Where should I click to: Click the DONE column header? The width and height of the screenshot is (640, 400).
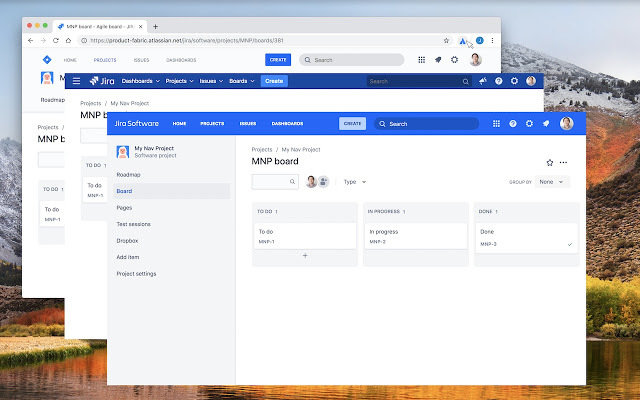click(x=488, y=211)
